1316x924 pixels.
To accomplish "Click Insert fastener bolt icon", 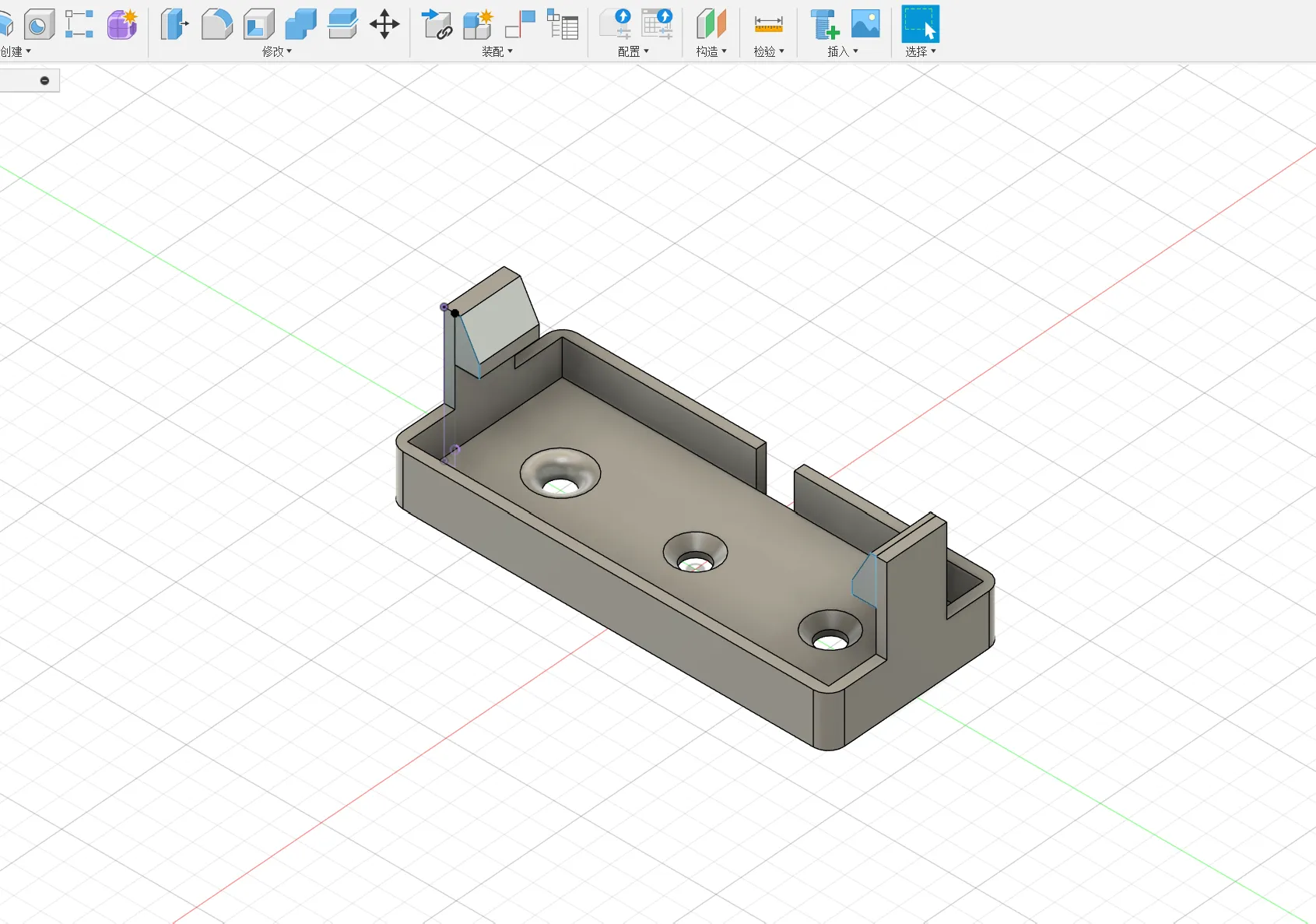I will (824, 24).
